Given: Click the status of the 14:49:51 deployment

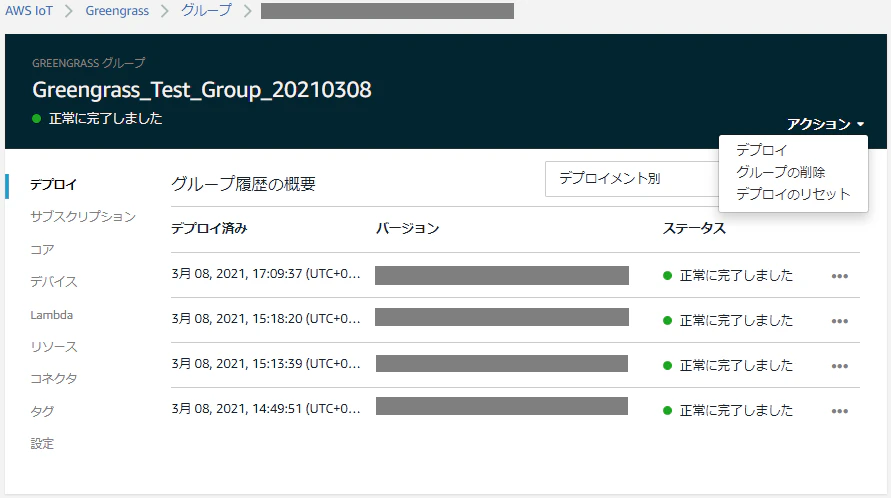Looking at the screenshot, I should pos(728,410).
